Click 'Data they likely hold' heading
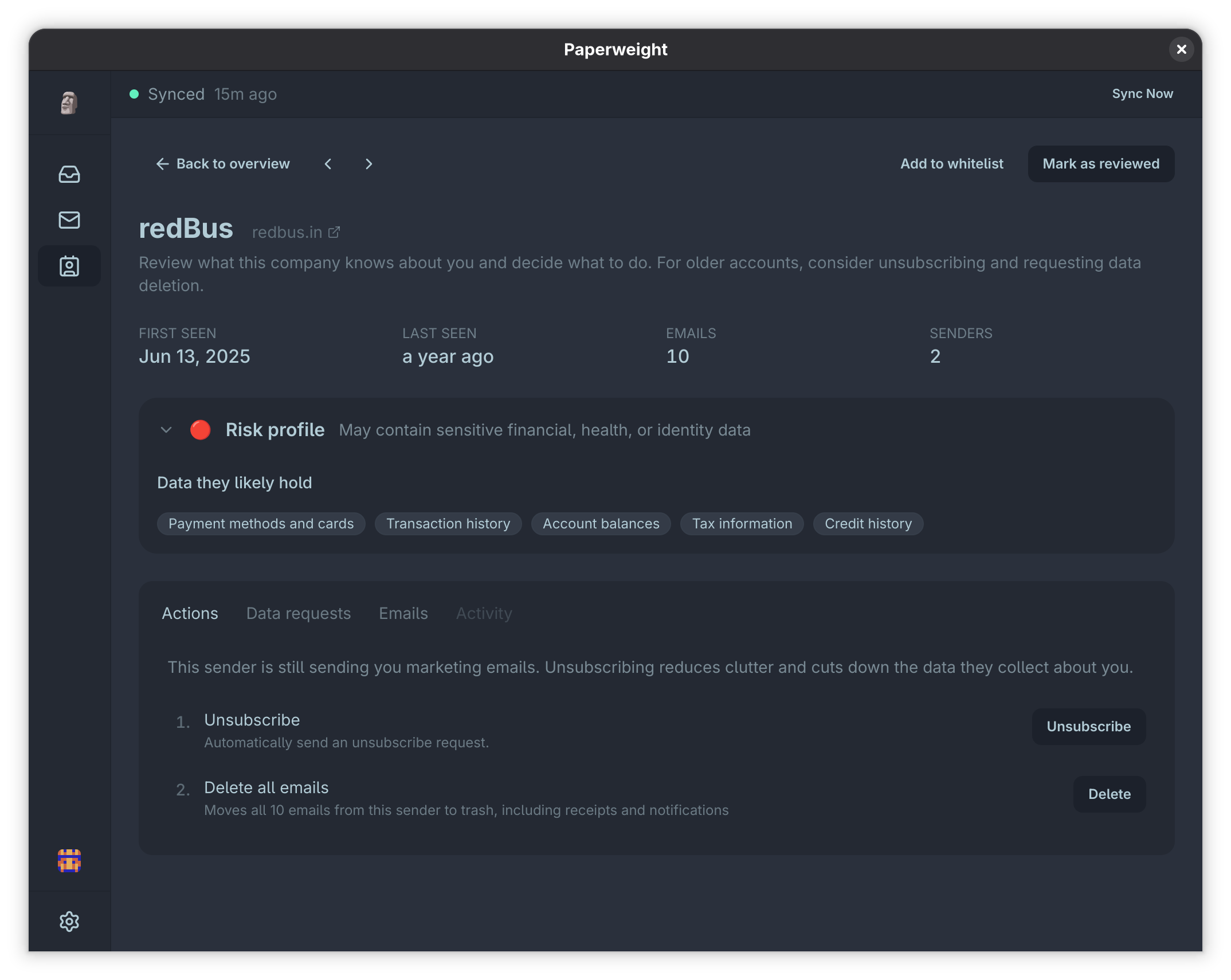1231x980 pixels. click(234, 483)
